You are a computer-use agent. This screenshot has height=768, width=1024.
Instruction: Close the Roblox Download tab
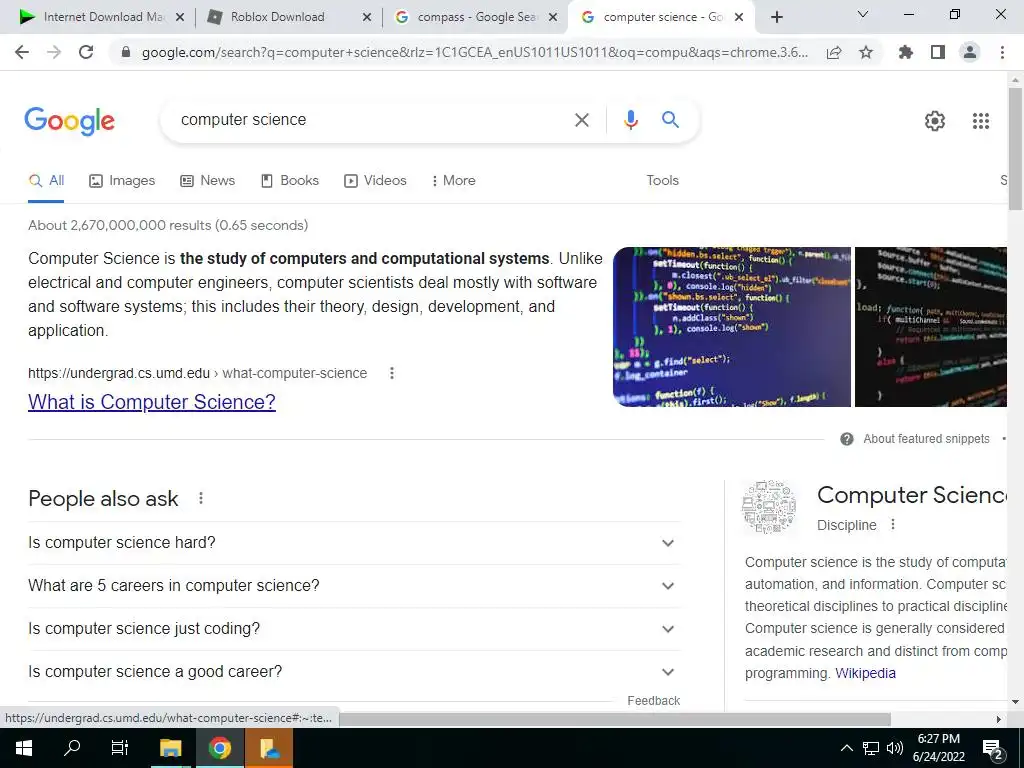(x=367, y=18)
